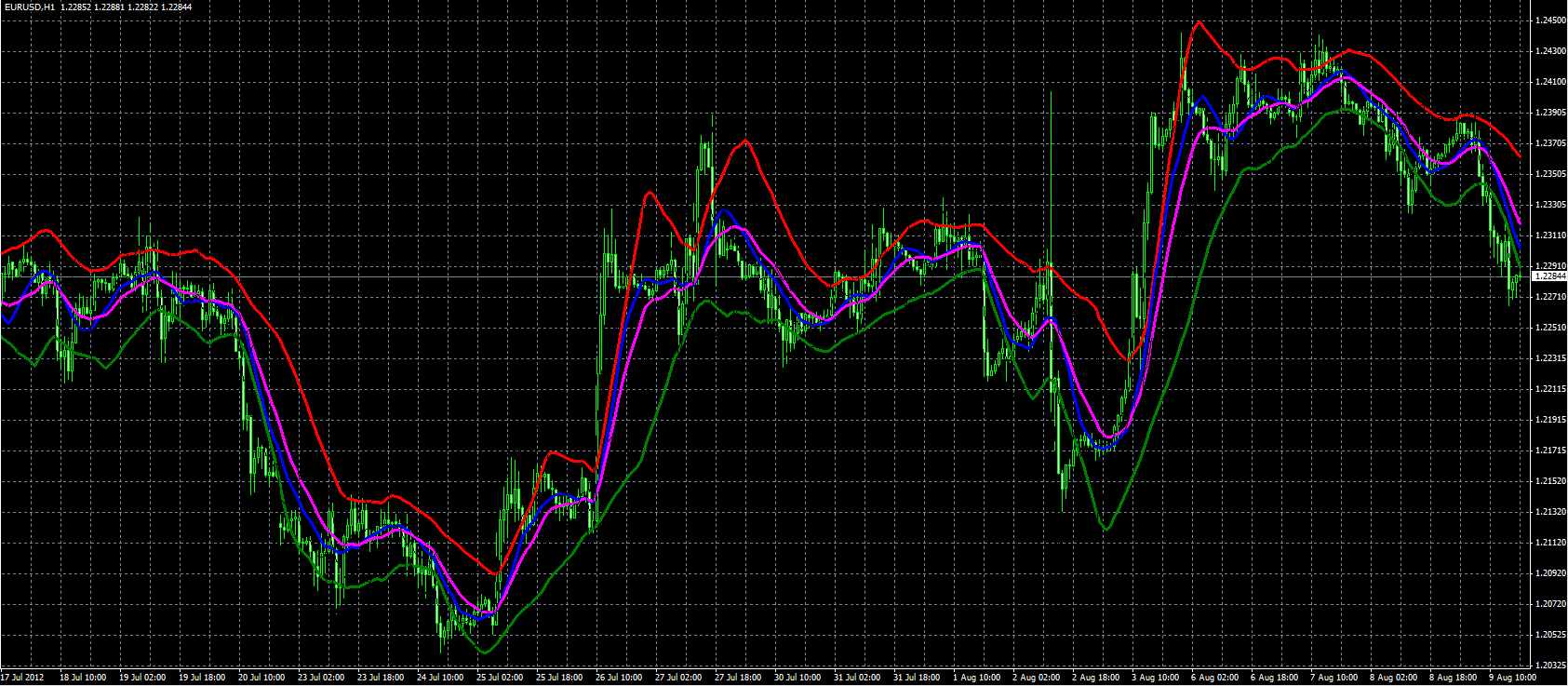Select the 3 Aug 10:00 time label
The height and width of the screenshot is (686, 1568).
click(1155, 678)
